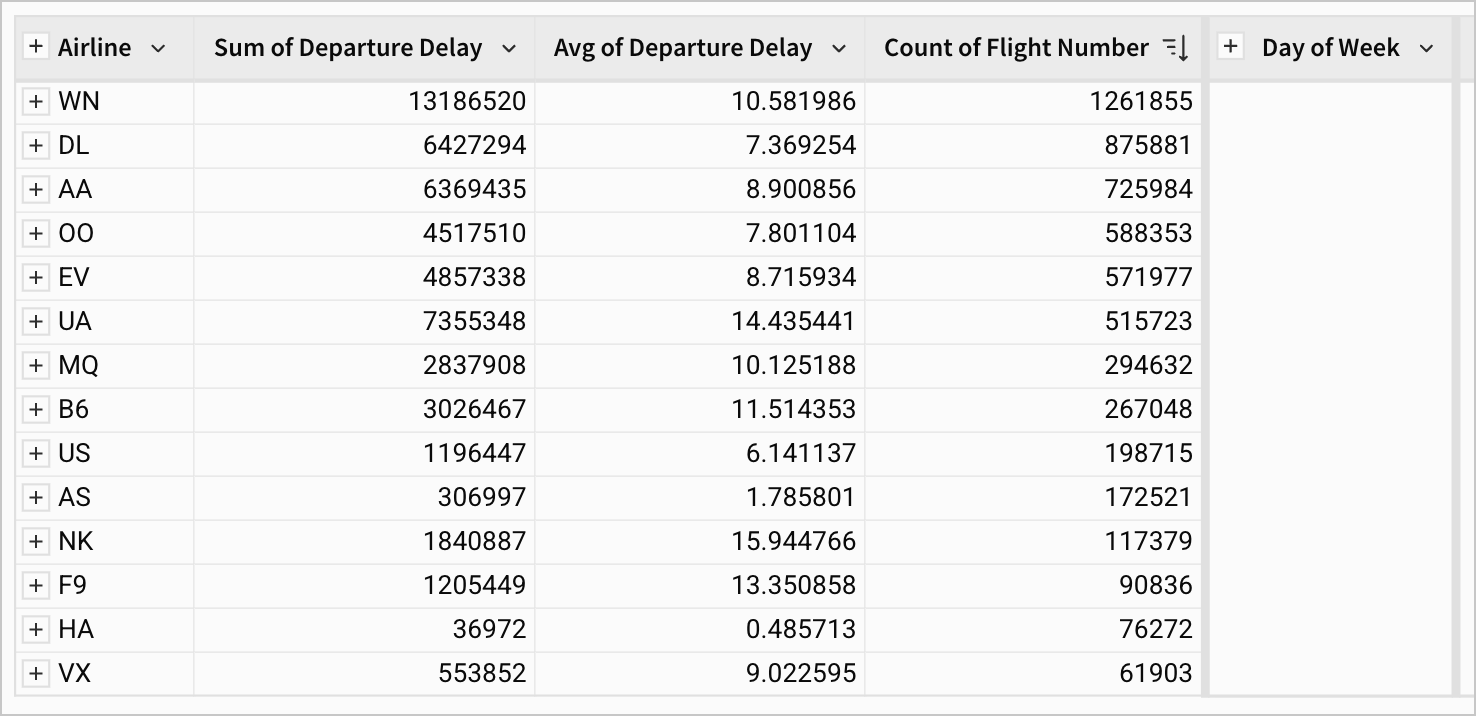The image size is (1476, 716).
Task: Select the Sum of Departure Delay header
Action: [348, 48]
